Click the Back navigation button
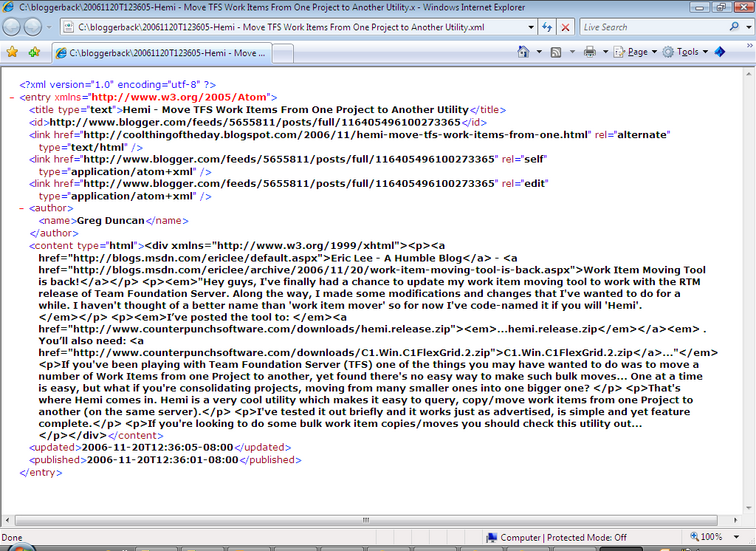 [12, 27]
